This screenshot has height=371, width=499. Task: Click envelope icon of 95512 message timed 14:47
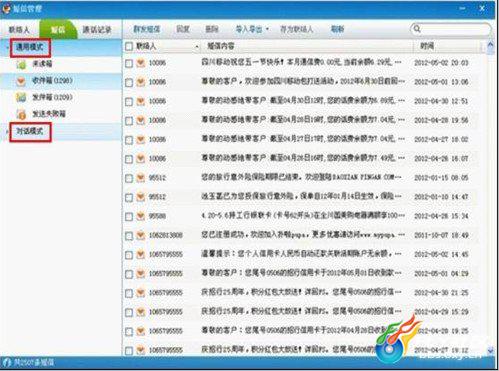pyautogui.click(x=141, y=197)
